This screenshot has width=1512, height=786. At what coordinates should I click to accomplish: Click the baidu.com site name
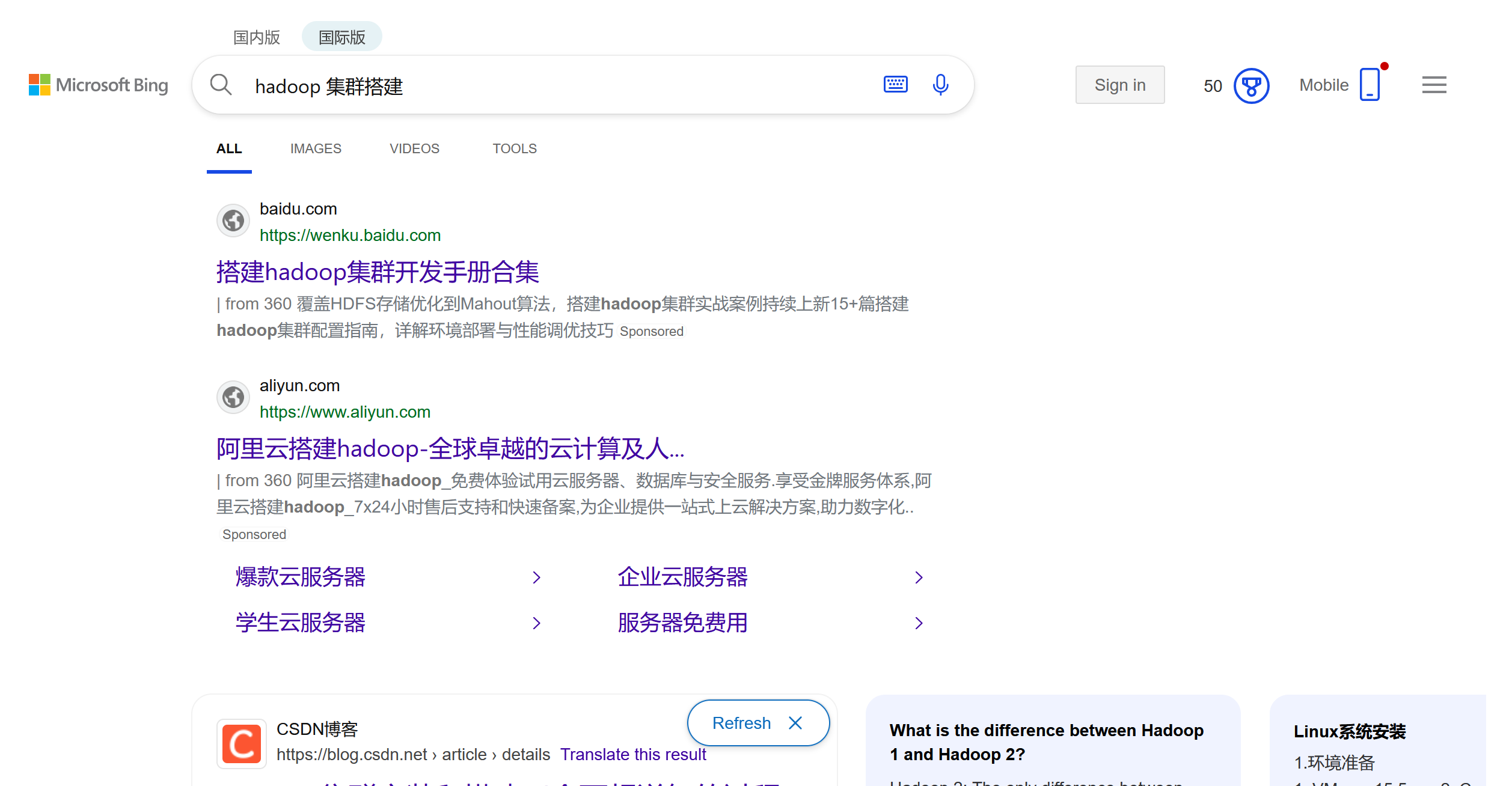click(x=298, y=209)
